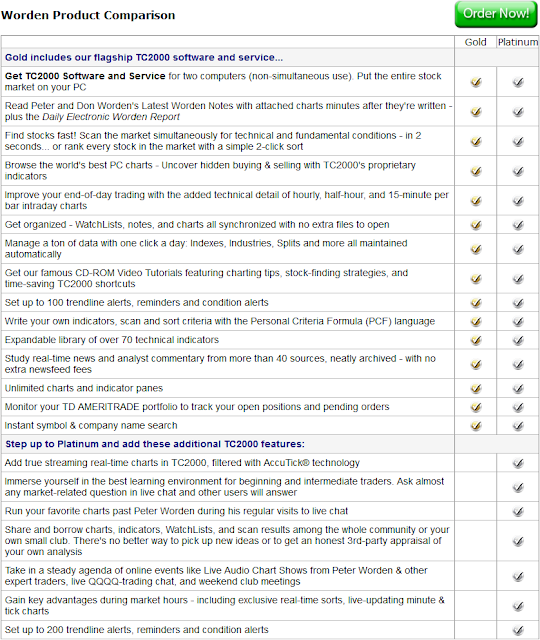Click Gold checkmark for Get organized WatchLists row
This screenshot has width=540, height=640.
(476, 224)
